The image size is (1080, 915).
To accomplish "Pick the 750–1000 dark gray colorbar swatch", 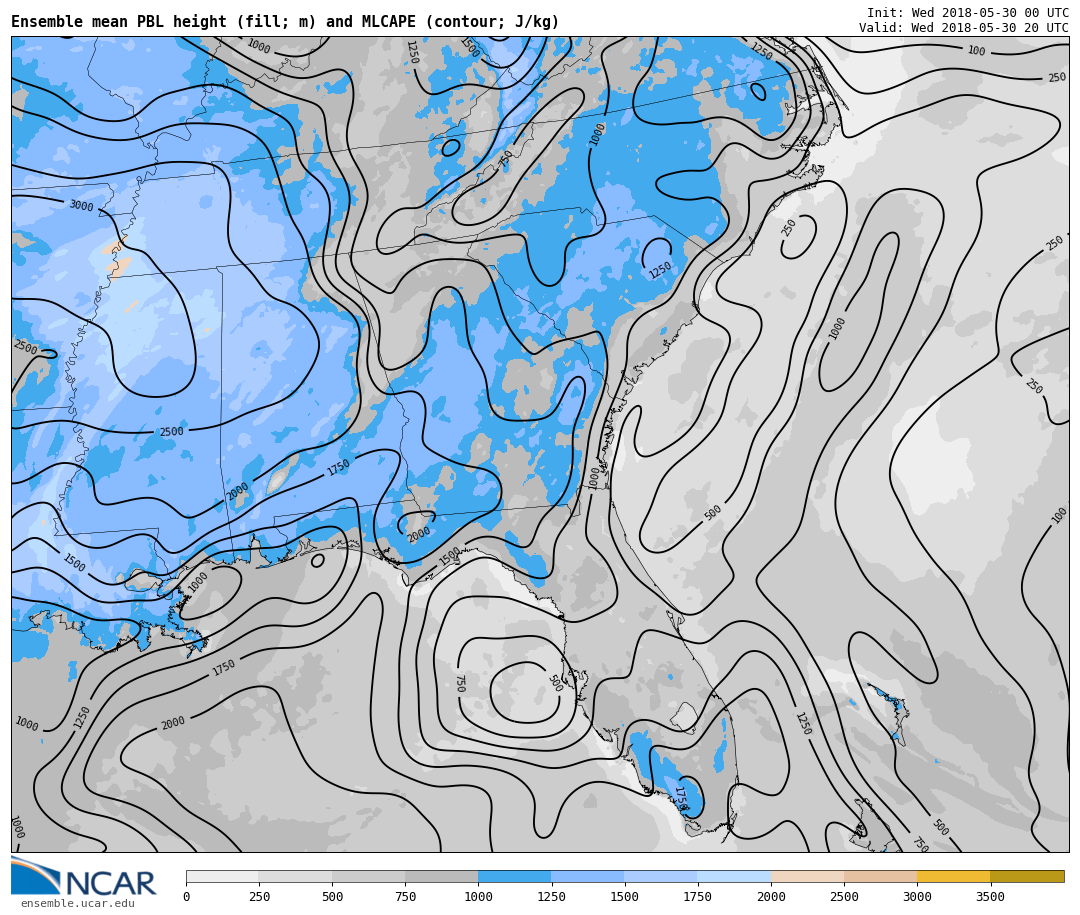I will pos(442,876).
